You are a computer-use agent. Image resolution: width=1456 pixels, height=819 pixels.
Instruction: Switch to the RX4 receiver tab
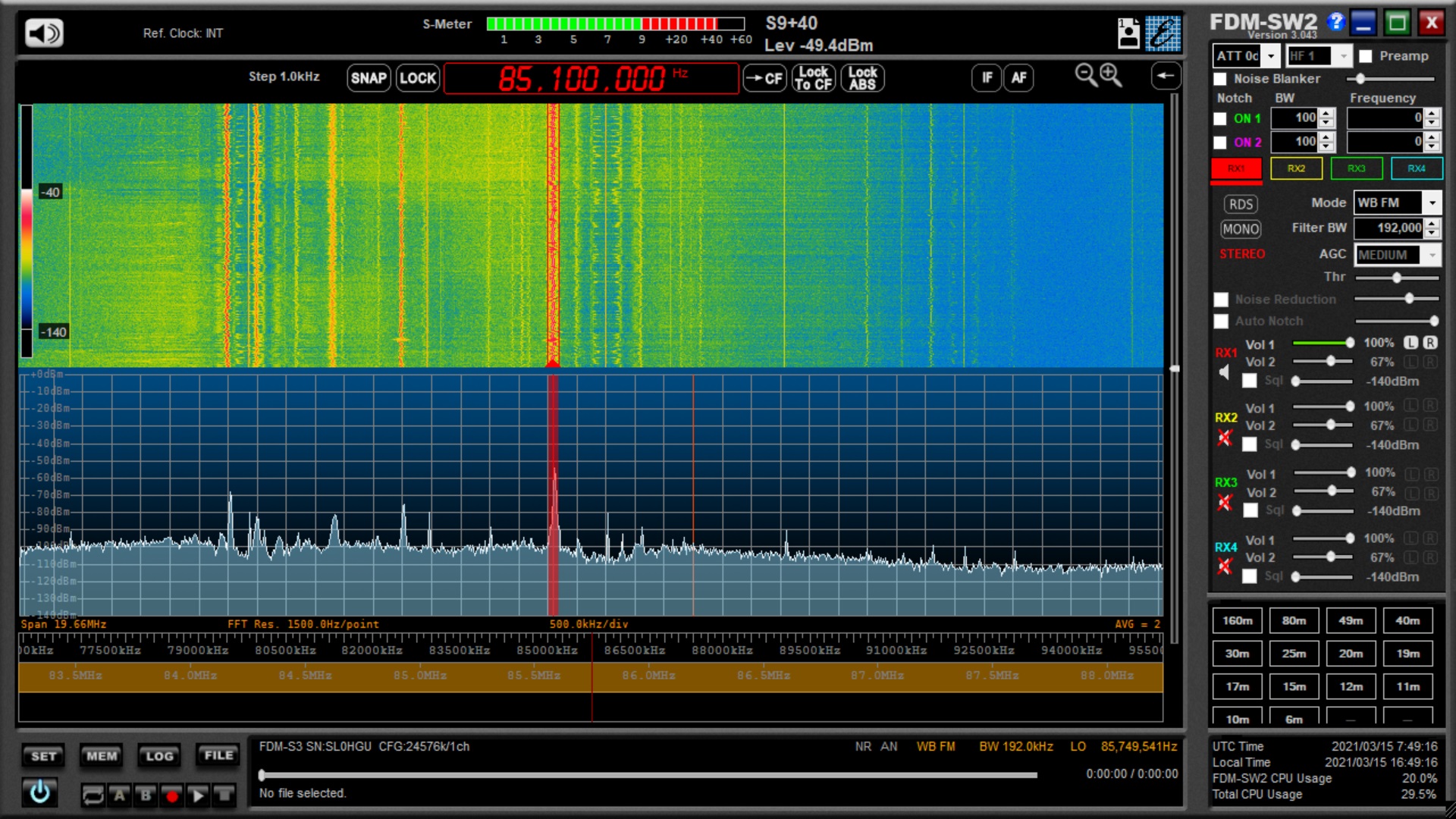pyautogui.click(x=1416, y=168)
